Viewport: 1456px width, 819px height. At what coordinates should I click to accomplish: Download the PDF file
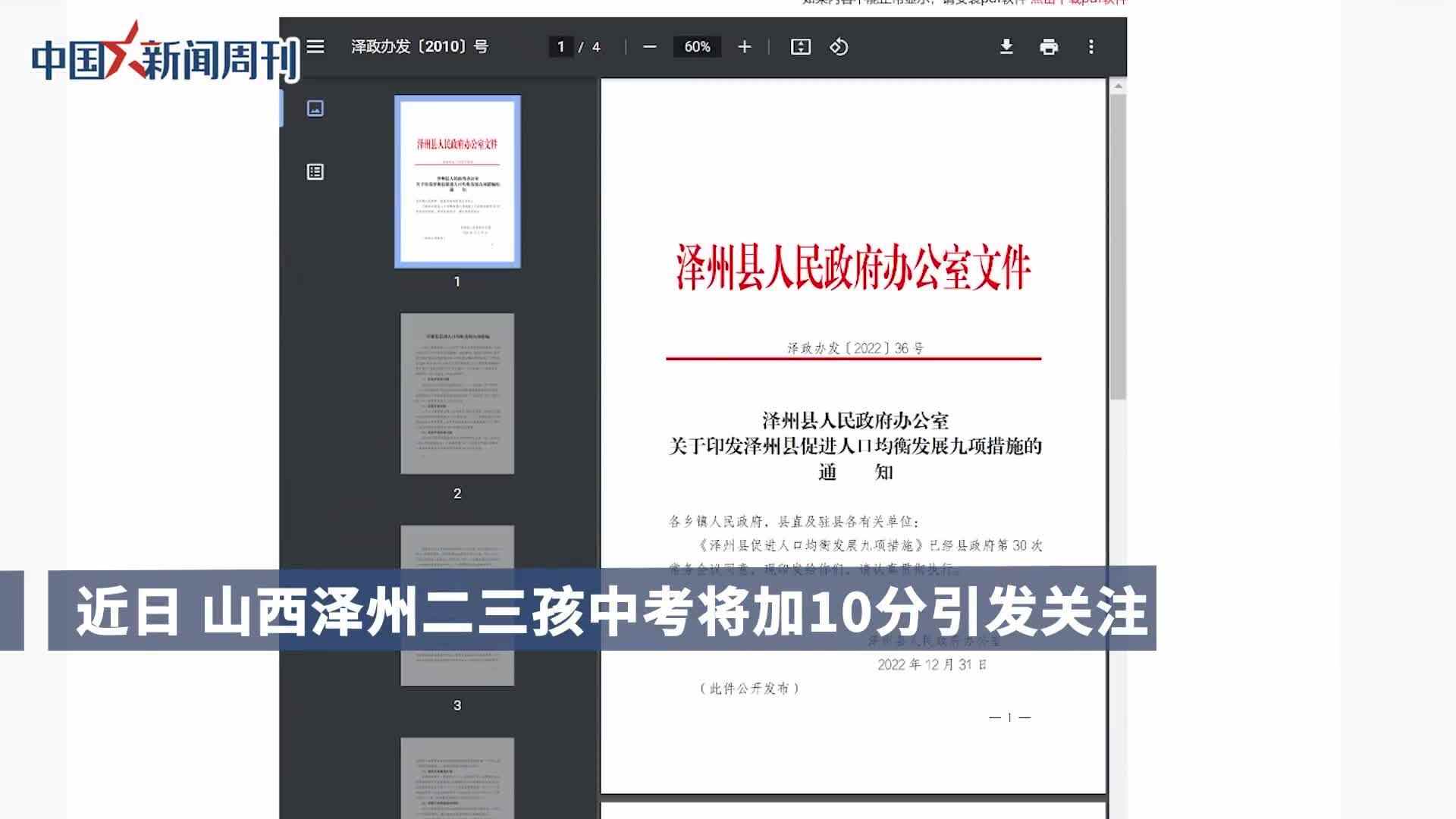1006,47
